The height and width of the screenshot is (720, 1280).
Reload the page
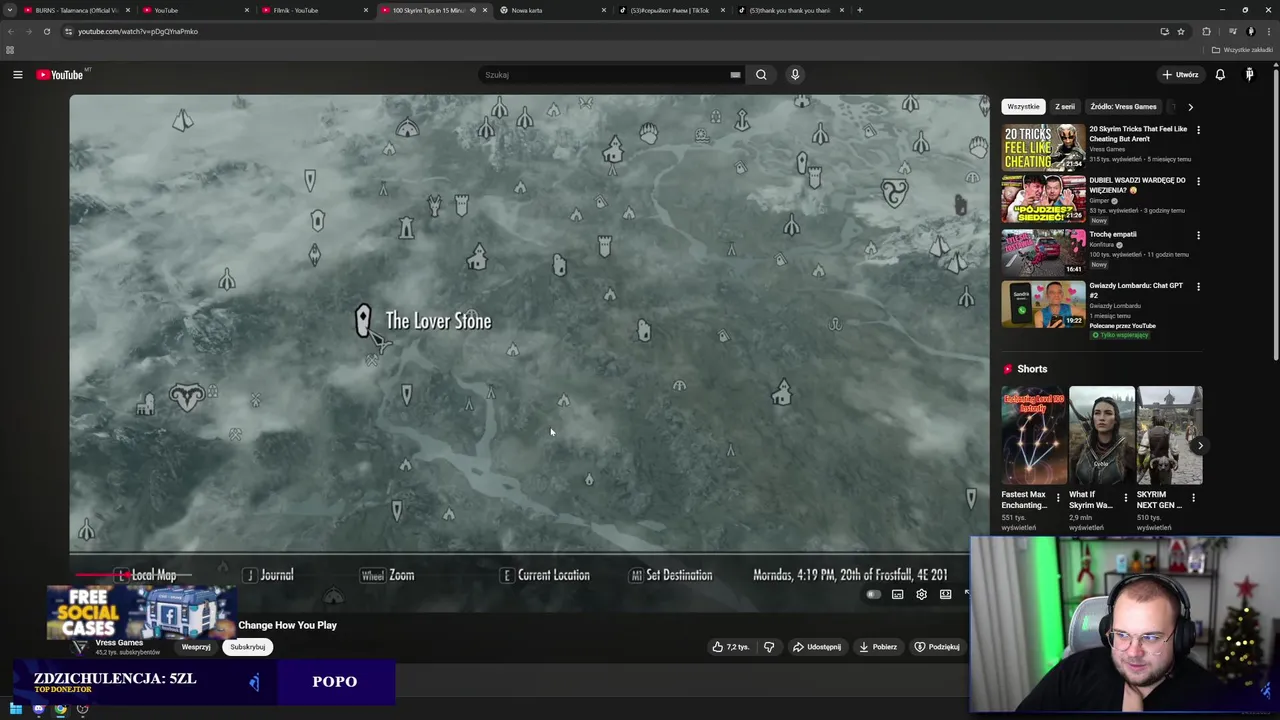(x=46, y=31)
